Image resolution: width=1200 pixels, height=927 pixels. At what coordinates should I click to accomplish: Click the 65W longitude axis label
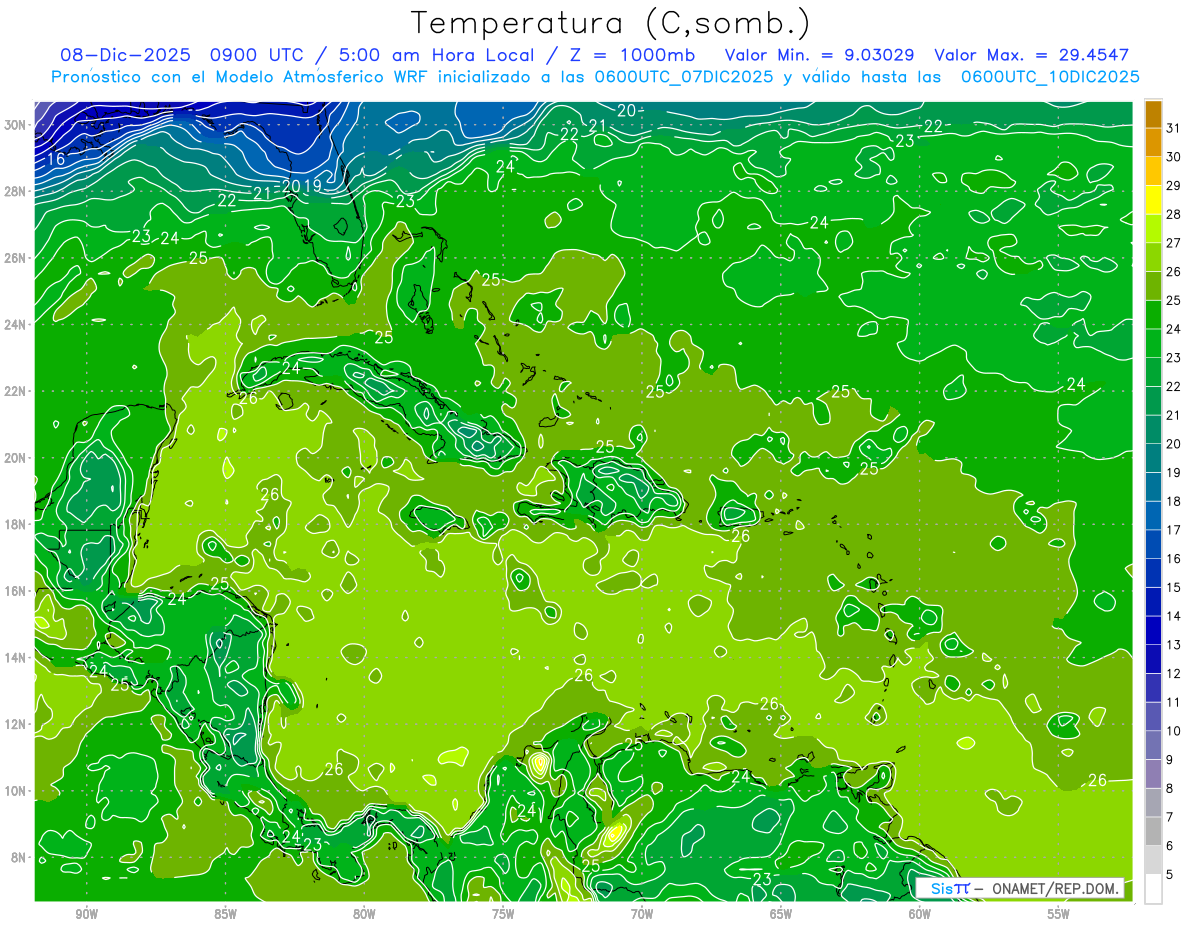pos(781,914)
